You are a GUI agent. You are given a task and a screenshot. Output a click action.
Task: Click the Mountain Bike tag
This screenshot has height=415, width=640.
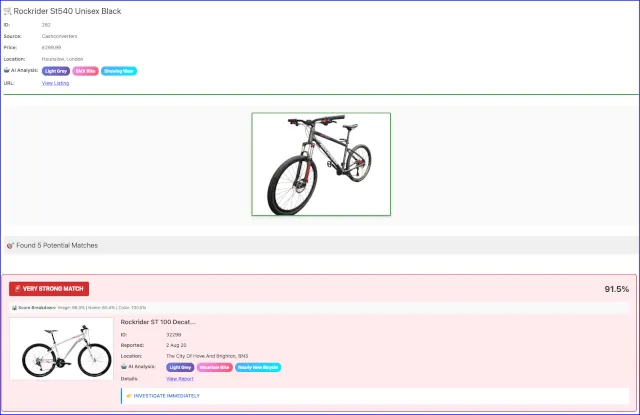click(x=215, y=367)
